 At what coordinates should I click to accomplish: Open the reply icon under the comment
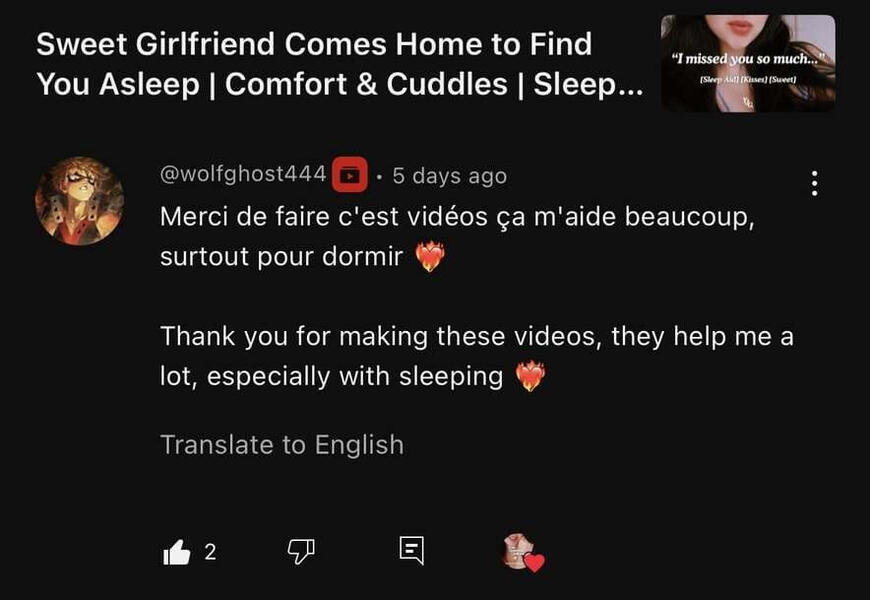point(412,551)
